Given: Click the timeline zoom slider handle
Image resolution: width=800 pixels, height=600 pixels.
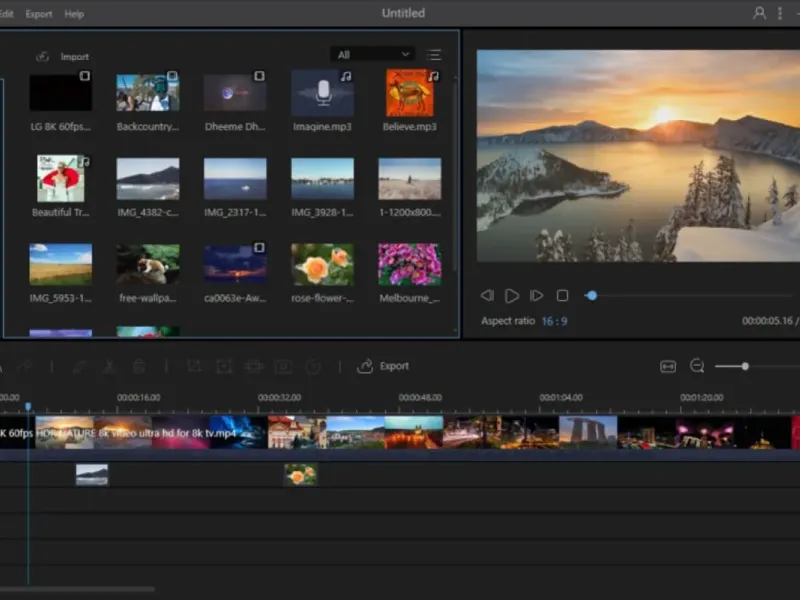Looking at the screenshot, I should pyautogui.click(x=745, y=367).
